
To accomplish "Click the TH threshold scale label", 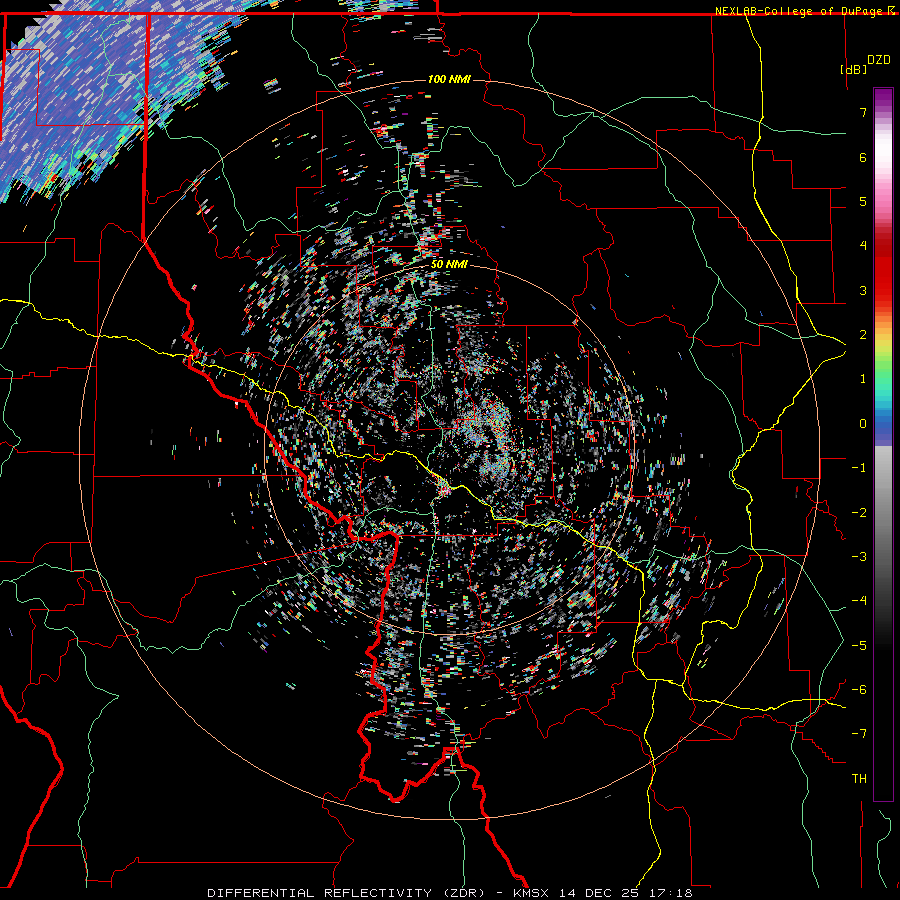I will coord(859,779).
